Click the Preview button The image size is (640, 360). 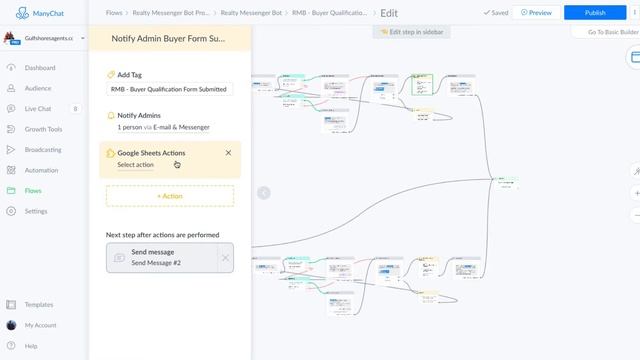(536, 13)
